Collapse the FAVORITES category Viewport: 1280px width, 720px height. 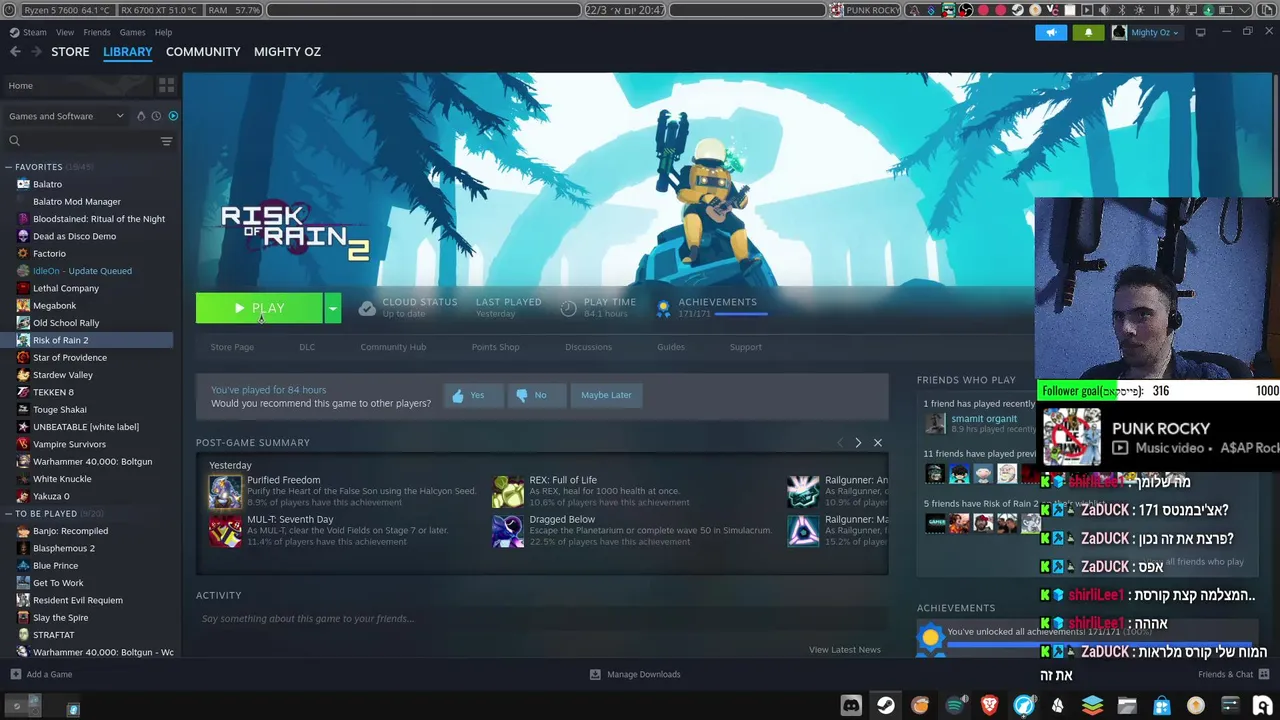pyautogui.click(x=9, y=167)
